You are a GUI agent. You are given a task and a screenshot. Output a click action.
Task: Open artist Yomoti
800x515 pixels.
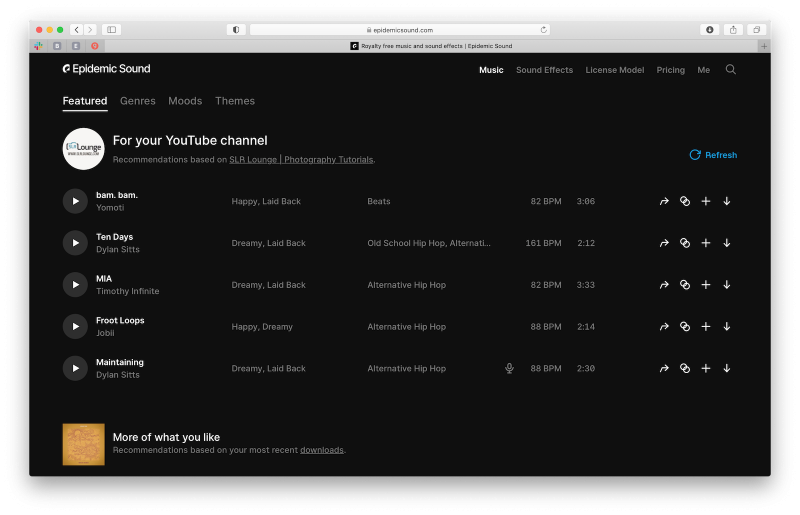coord(110,208)
